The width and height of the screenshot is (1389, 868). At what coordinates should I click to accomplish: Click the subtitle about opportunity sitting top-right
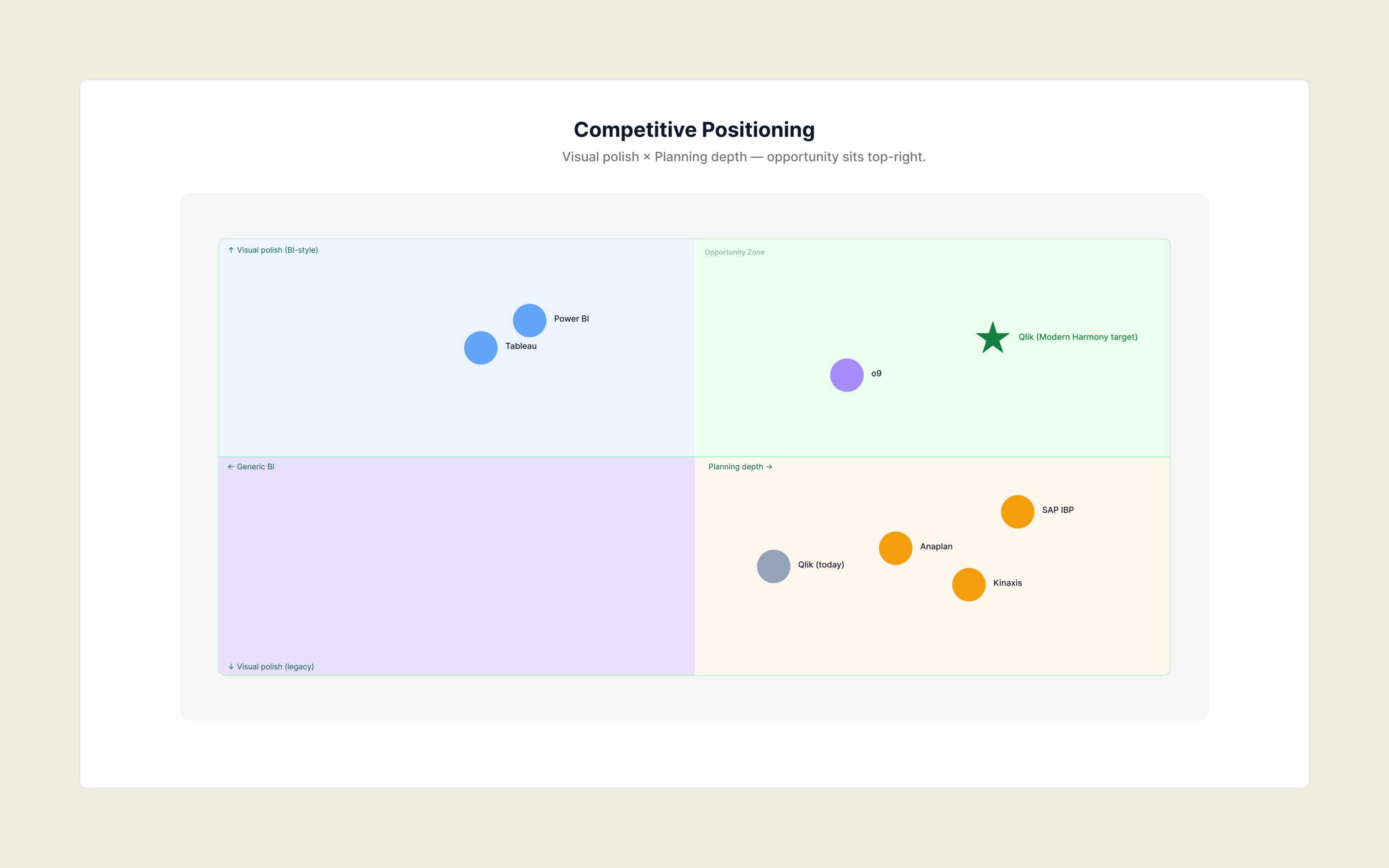tap(744, 157)
